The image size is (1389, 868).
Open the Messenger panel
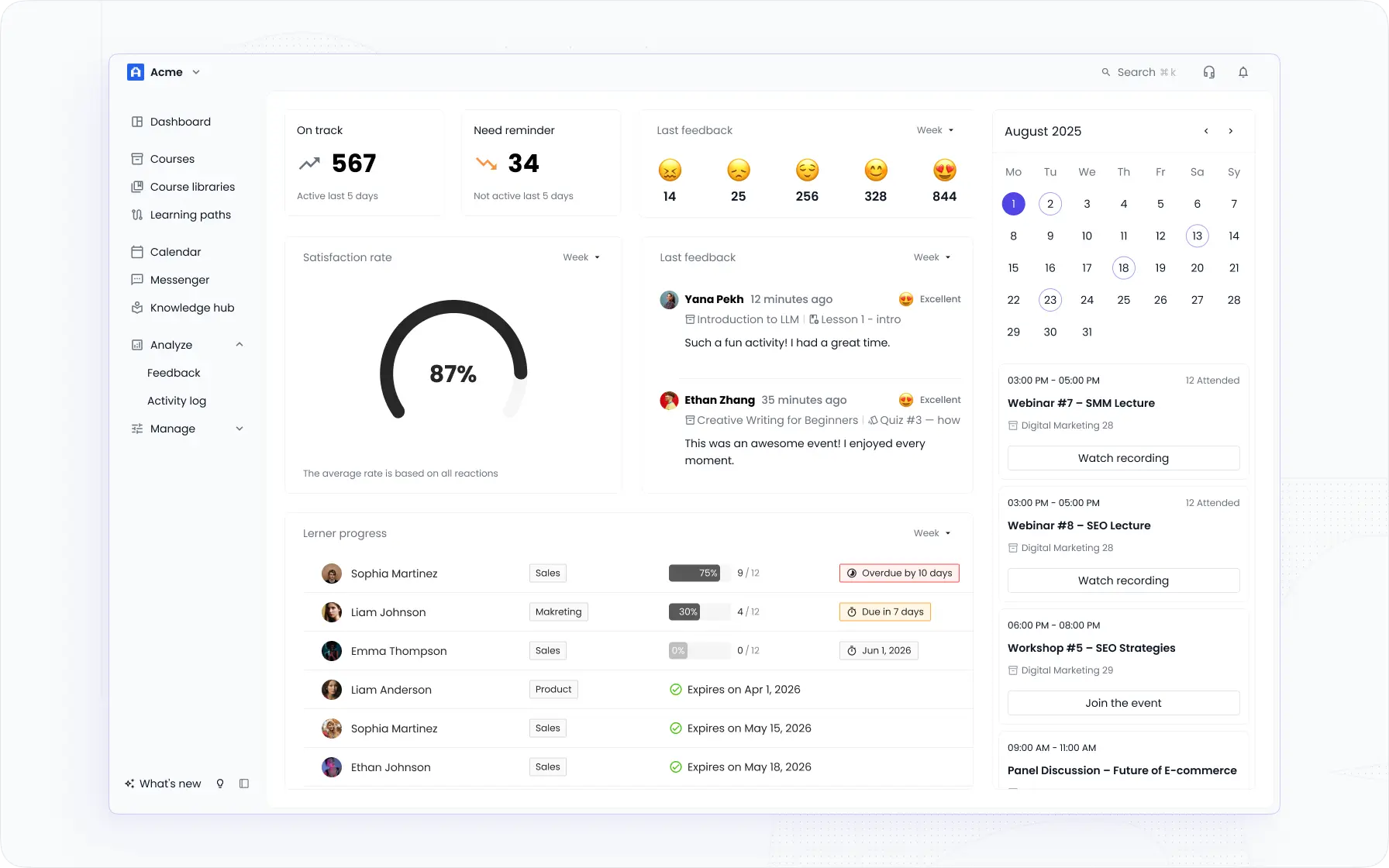click(179, 280)
